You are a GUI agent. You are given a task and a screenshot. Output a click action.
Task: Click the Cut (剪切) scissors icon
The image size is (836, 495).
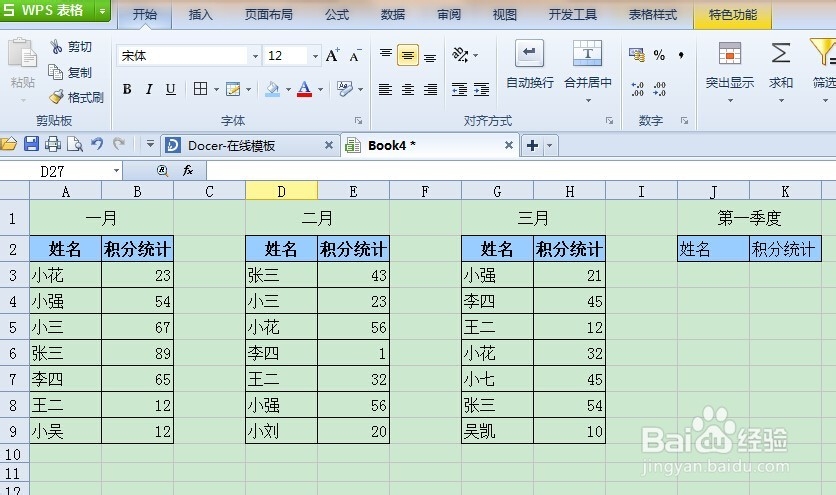pyautogui.click(x=57, y=47)
